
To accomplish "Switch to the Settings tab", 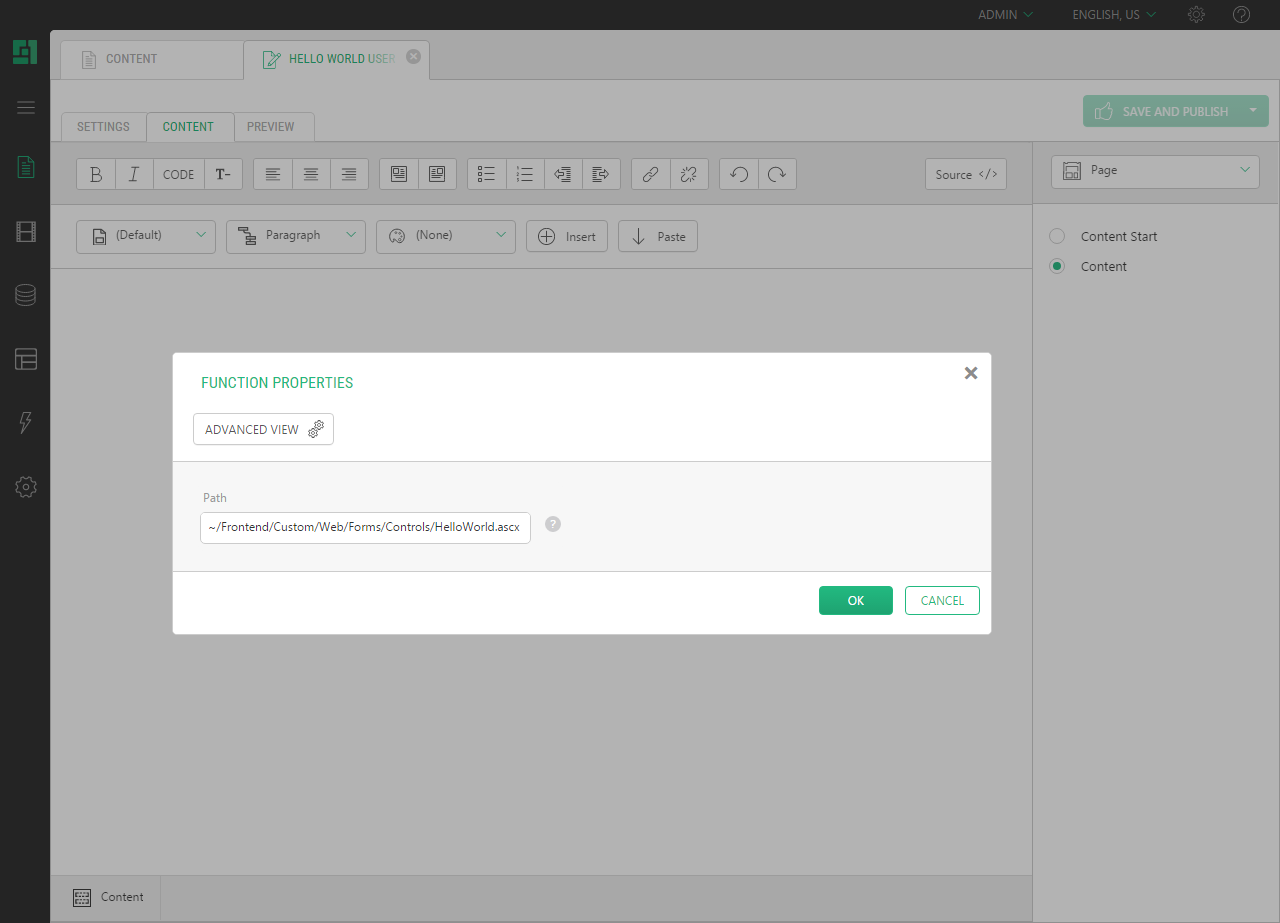I will [103, 127].
